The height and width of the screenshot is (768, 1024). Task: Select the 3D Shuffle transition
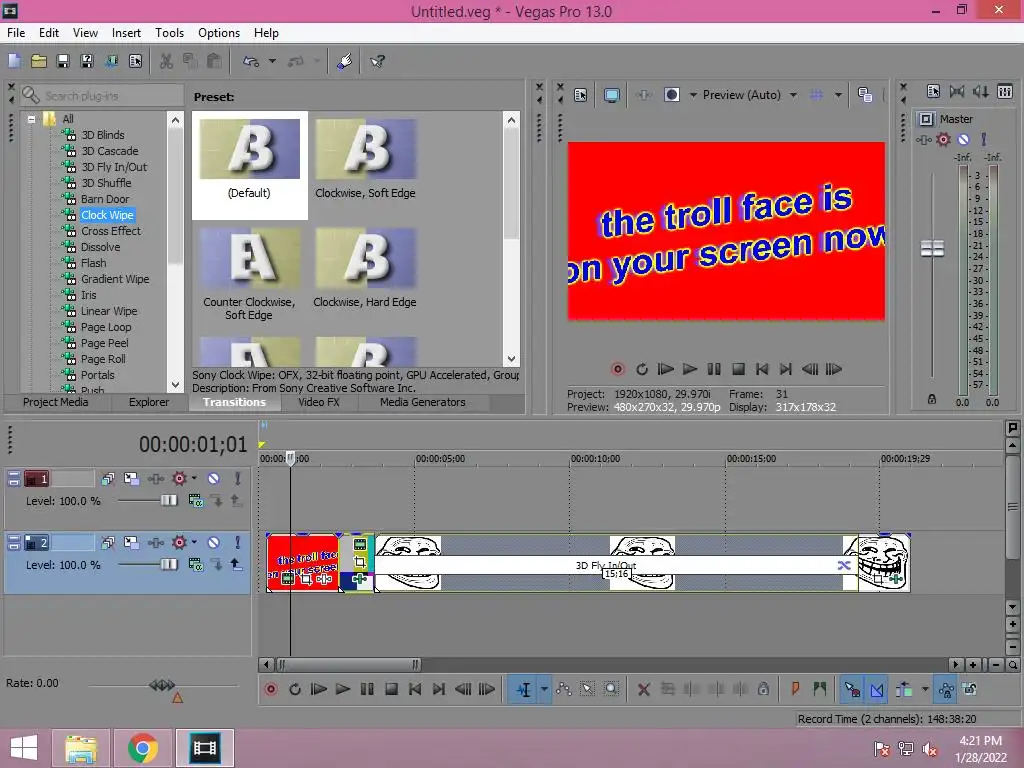pyautogui.click(x=106, y=183)
